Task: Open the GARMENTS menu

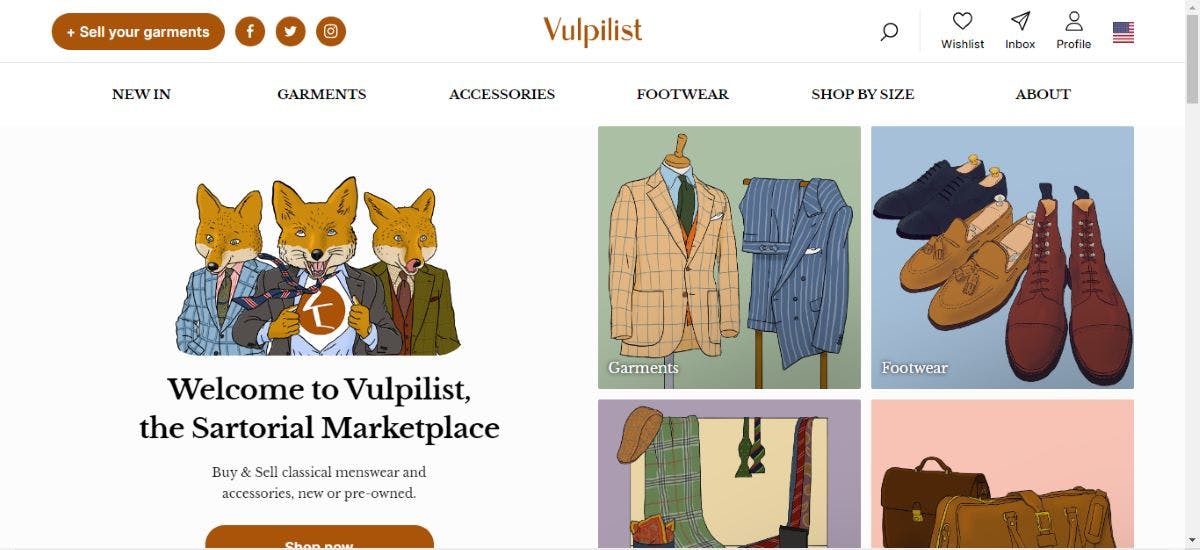Action: [x=321, y=94]
